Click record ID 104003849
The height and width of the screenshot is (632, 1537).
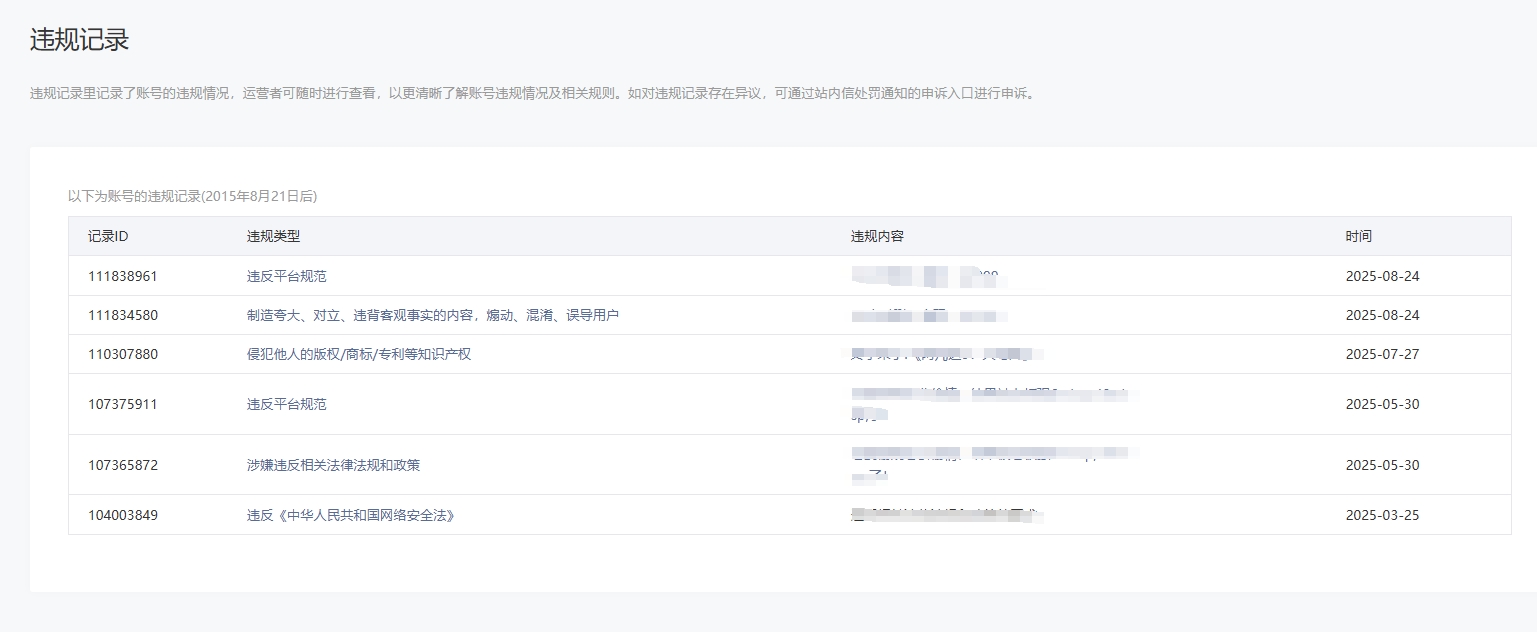point(123,515)
